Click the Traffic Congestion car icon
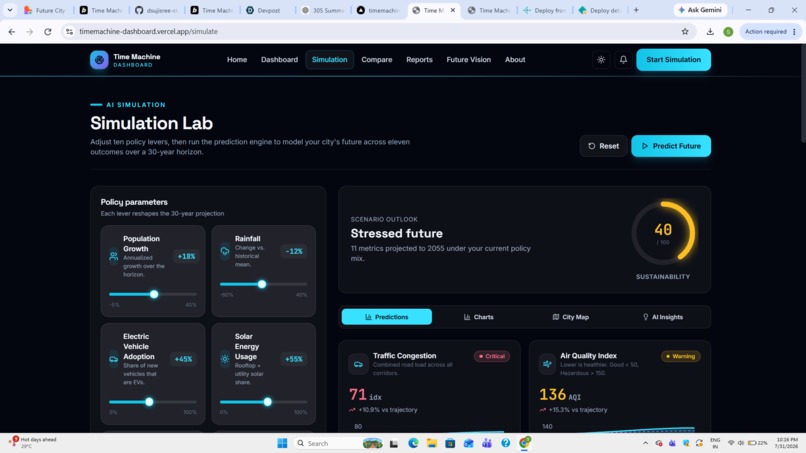Image resolution: width=806 pixels, height=453 pixels. (358, 364)
